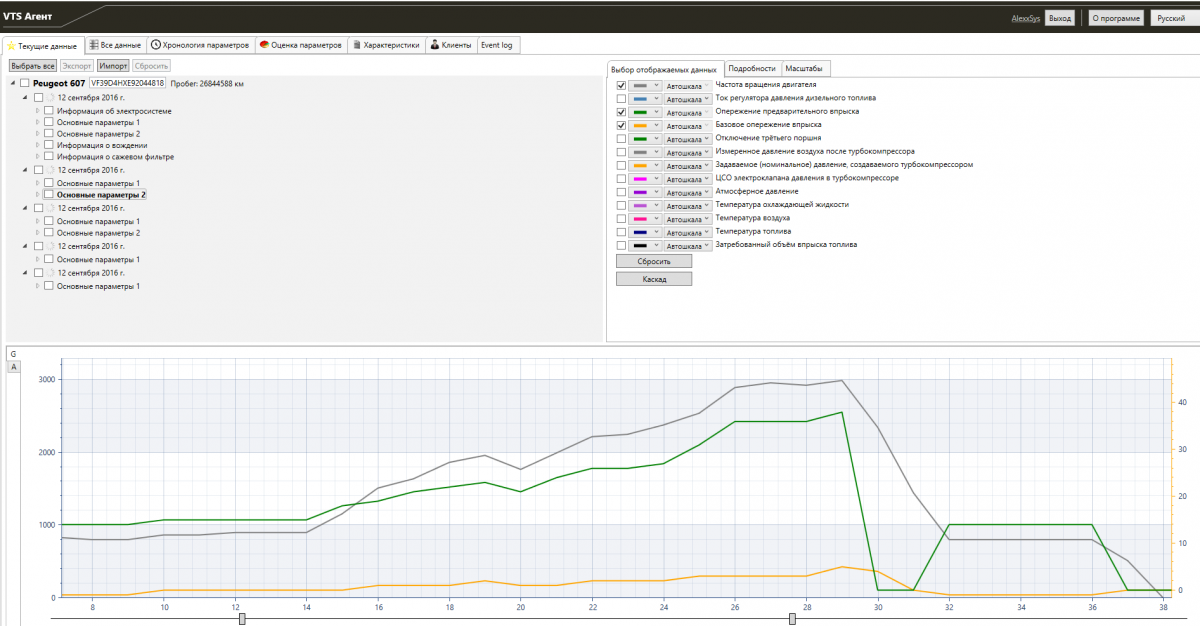Open color picker for Температура воздуха line
This screenshot has height=626, width=1200.
coord(645,219)
